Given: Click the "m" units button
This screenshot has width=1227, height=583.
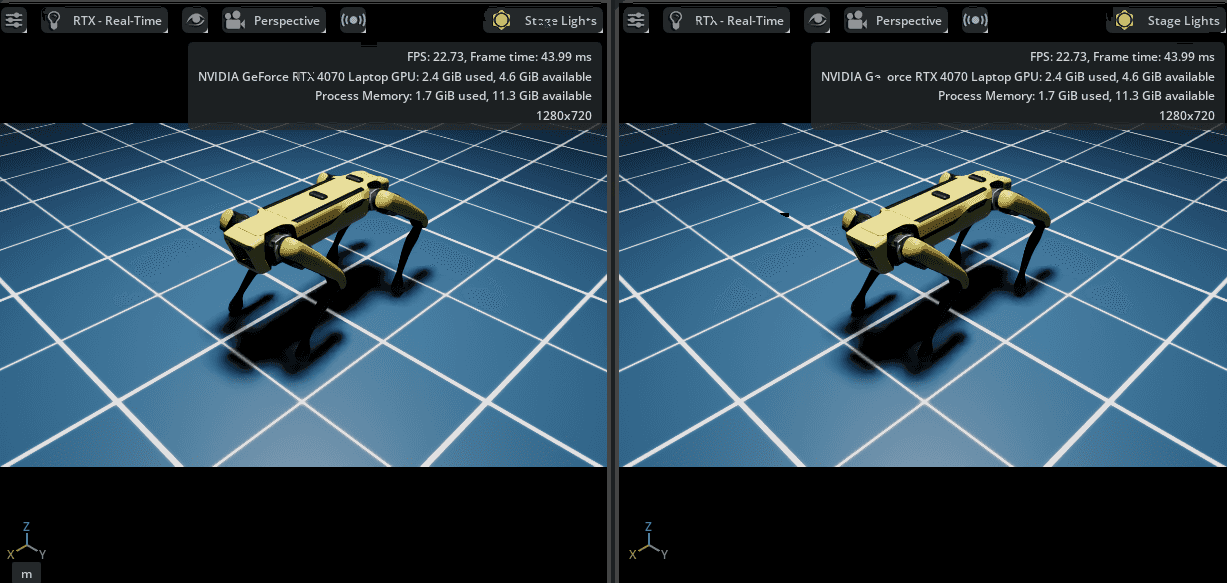Looking at the screenshot, I should pos(27,573).
